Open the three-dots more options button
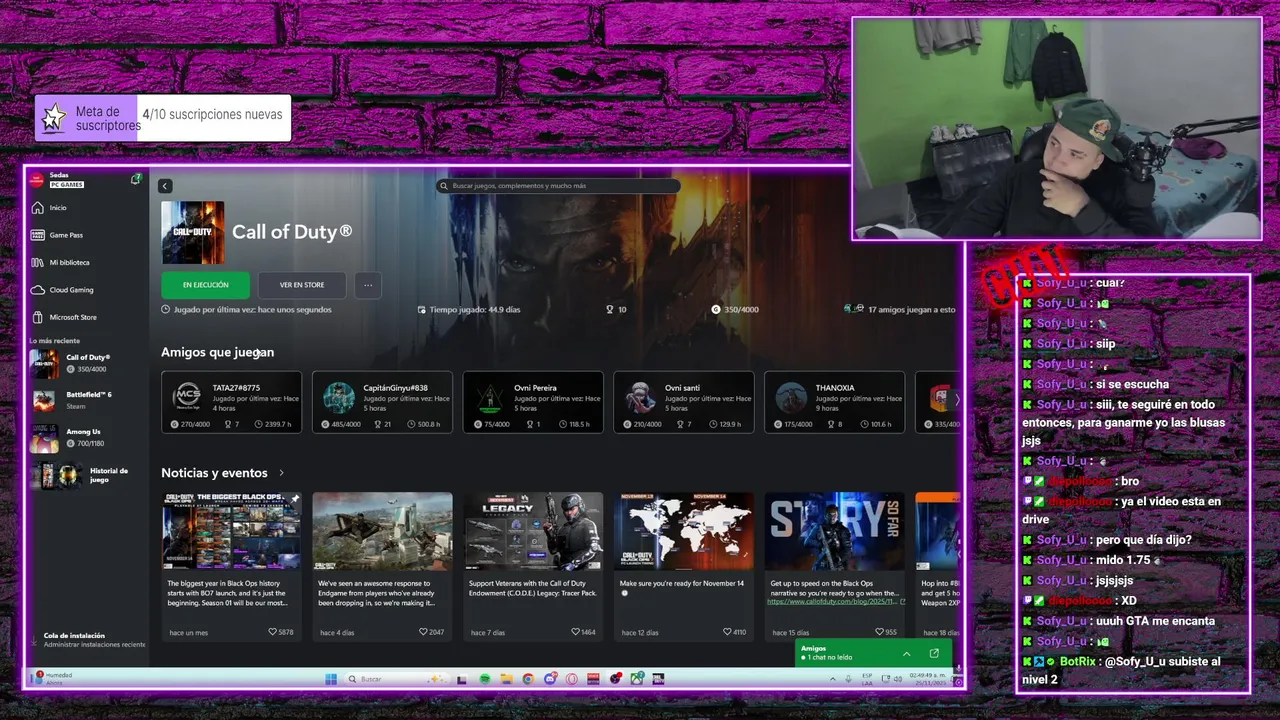 (x=368, y=285)
